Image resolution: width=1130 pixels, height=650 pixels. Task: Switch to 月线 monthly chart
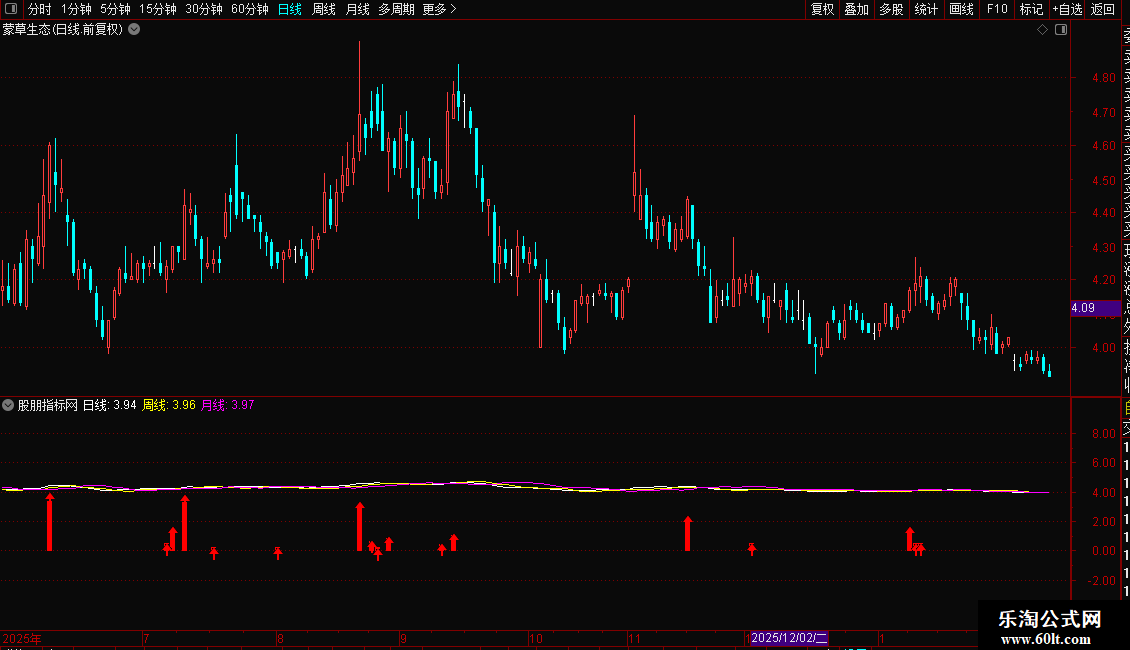point(357,9)
